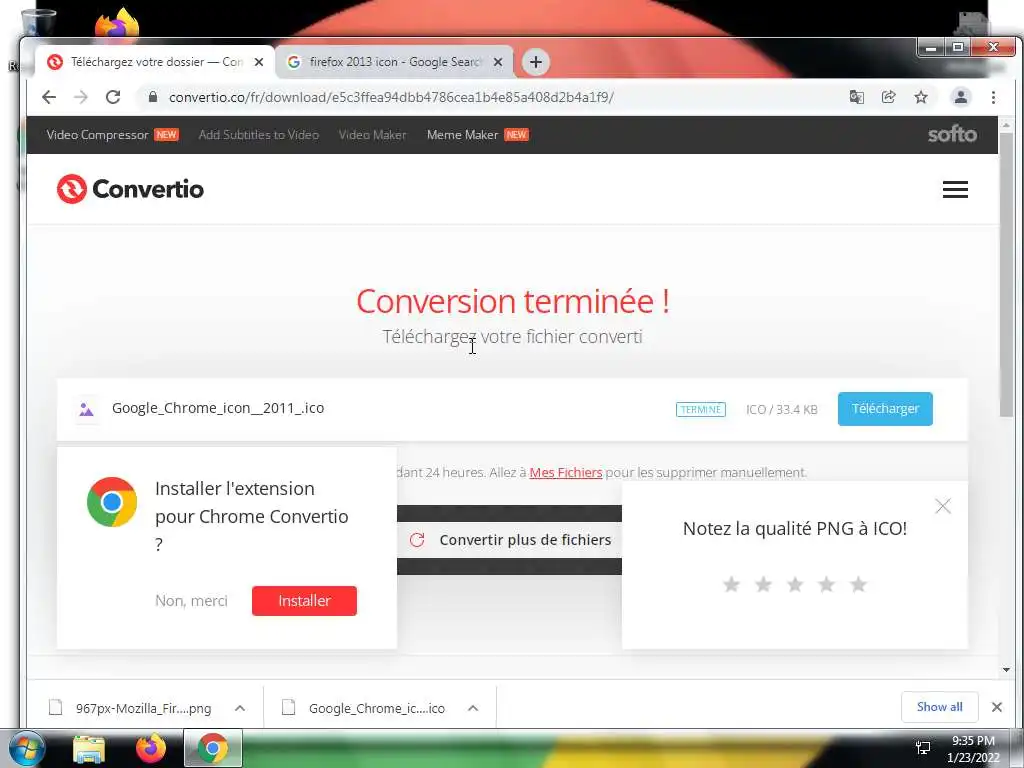Open Convertio hamburger menu
Screen dimensions: 1024x768
click(x=955, y=189)
